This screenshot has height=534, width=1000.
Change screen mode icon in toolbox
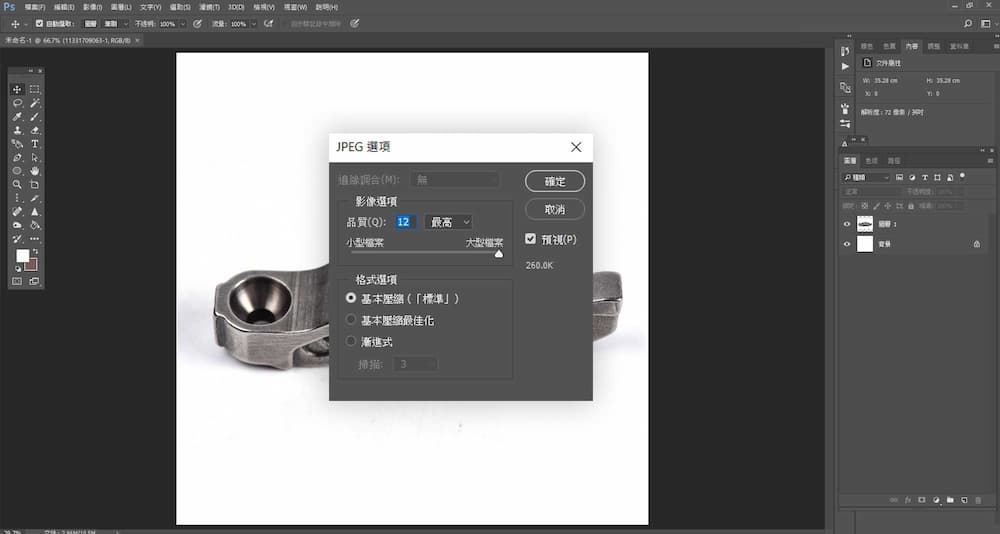34,281
